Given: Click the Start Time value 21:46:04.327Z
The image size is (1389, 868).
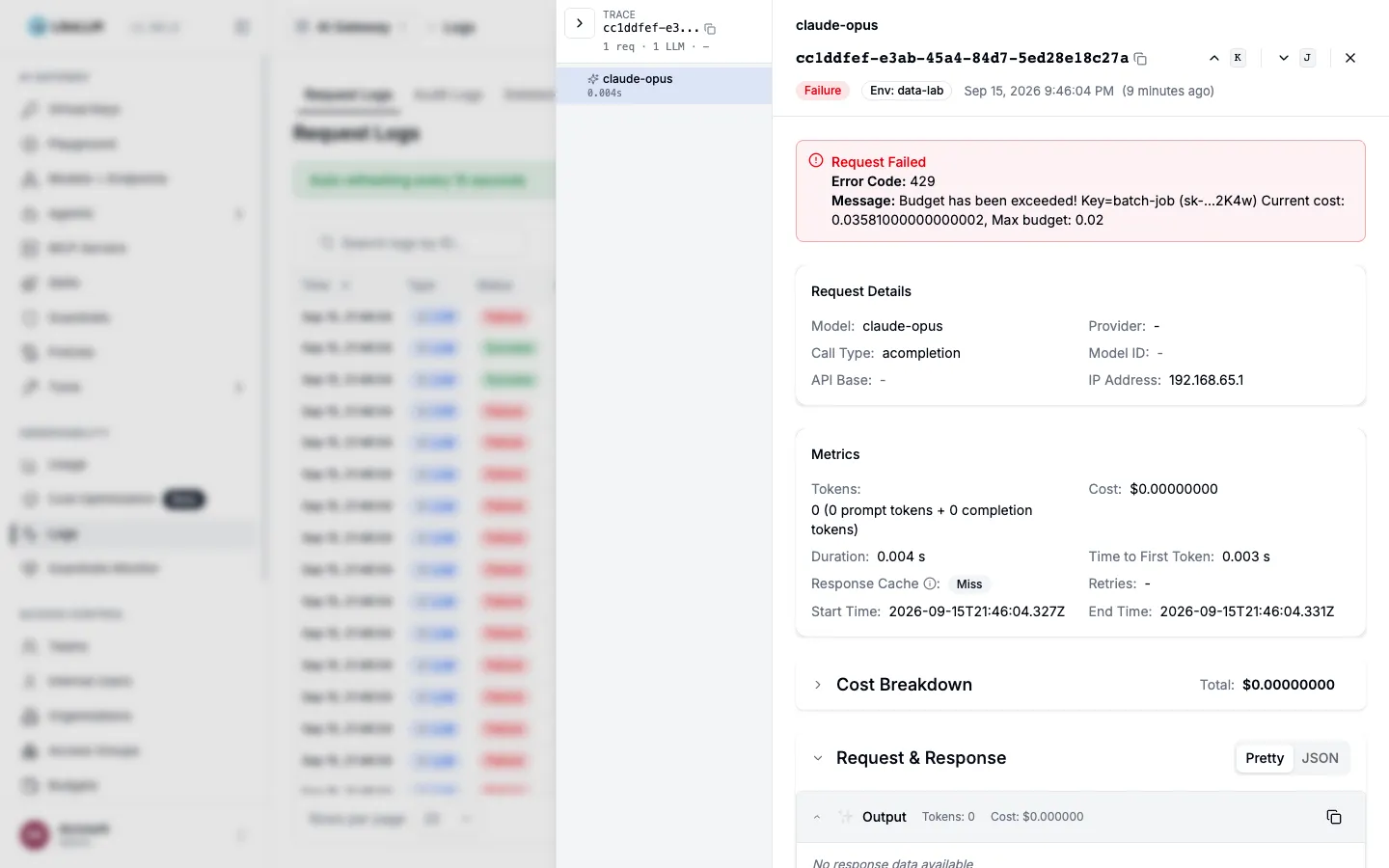Looking at the screenshot, I should click(977, 611).
